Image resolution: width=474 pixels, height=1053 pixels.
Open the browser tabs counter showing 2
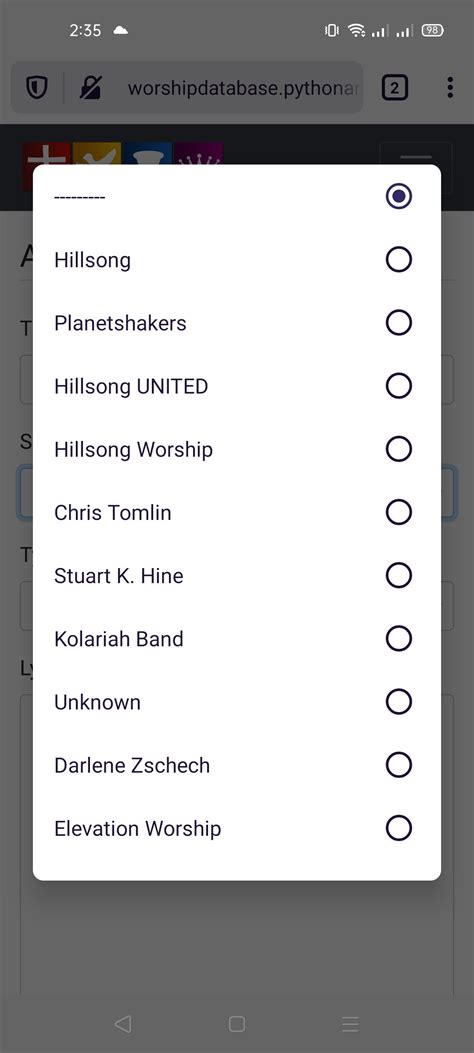395,87
